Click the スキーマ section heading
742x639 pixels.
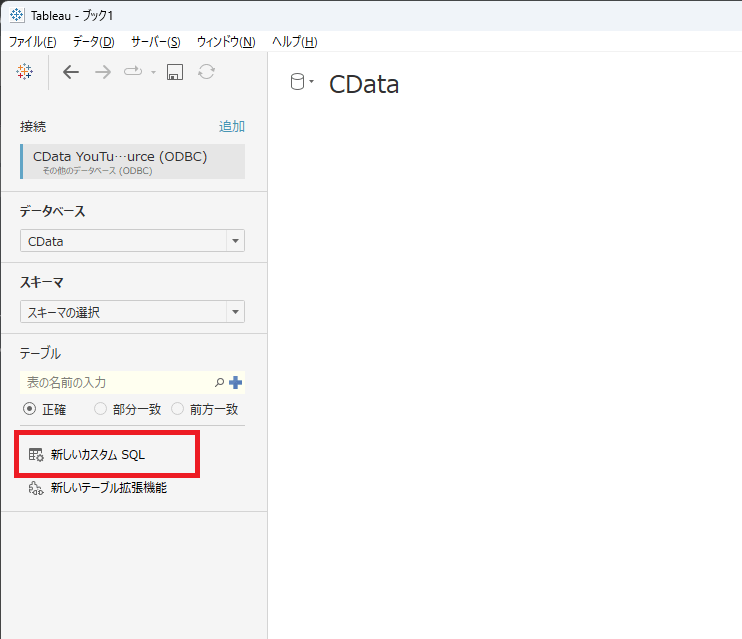pos(42,283)
